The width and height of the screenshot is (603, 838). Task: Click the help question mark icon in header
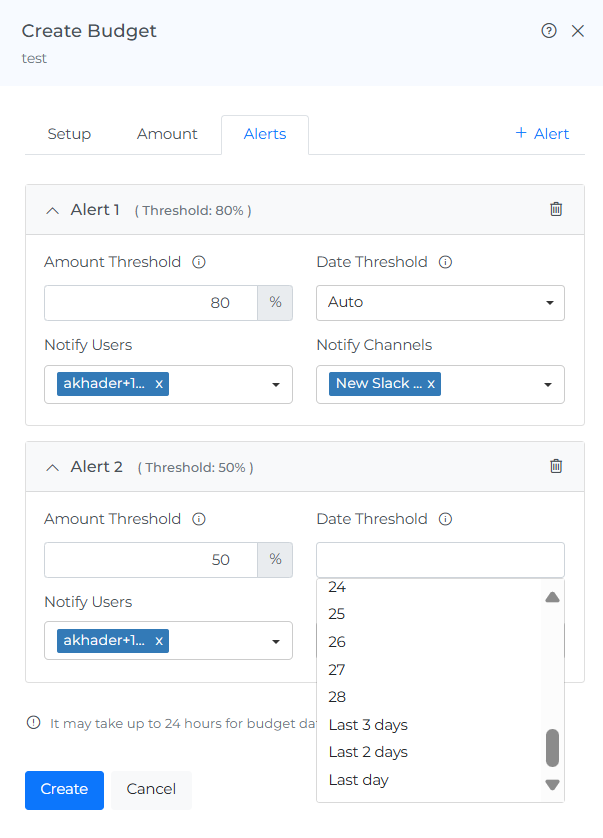(548, 31)
